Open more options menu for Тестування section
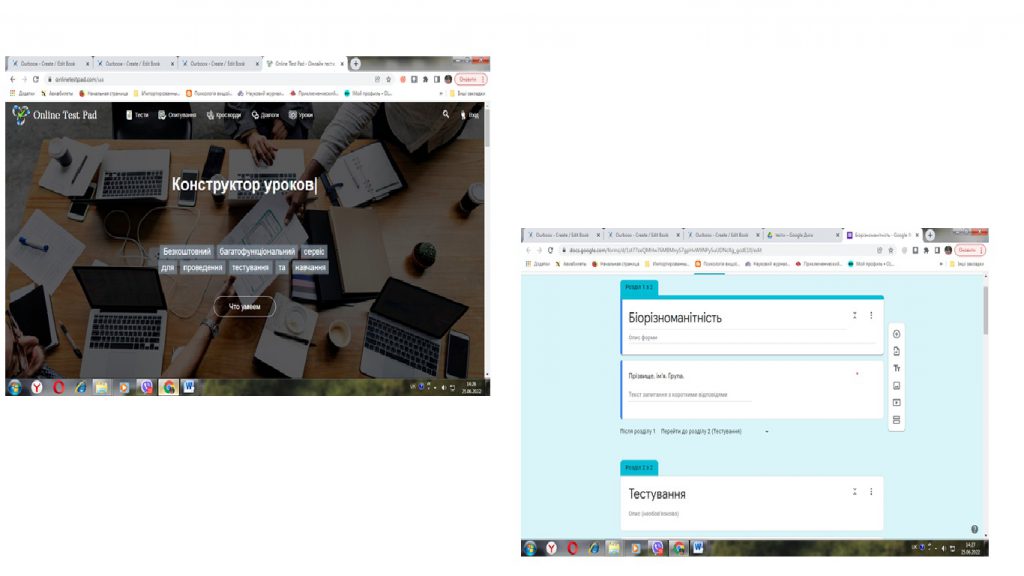This screenshot has width=1024, height=576. (x=871, y=492)
